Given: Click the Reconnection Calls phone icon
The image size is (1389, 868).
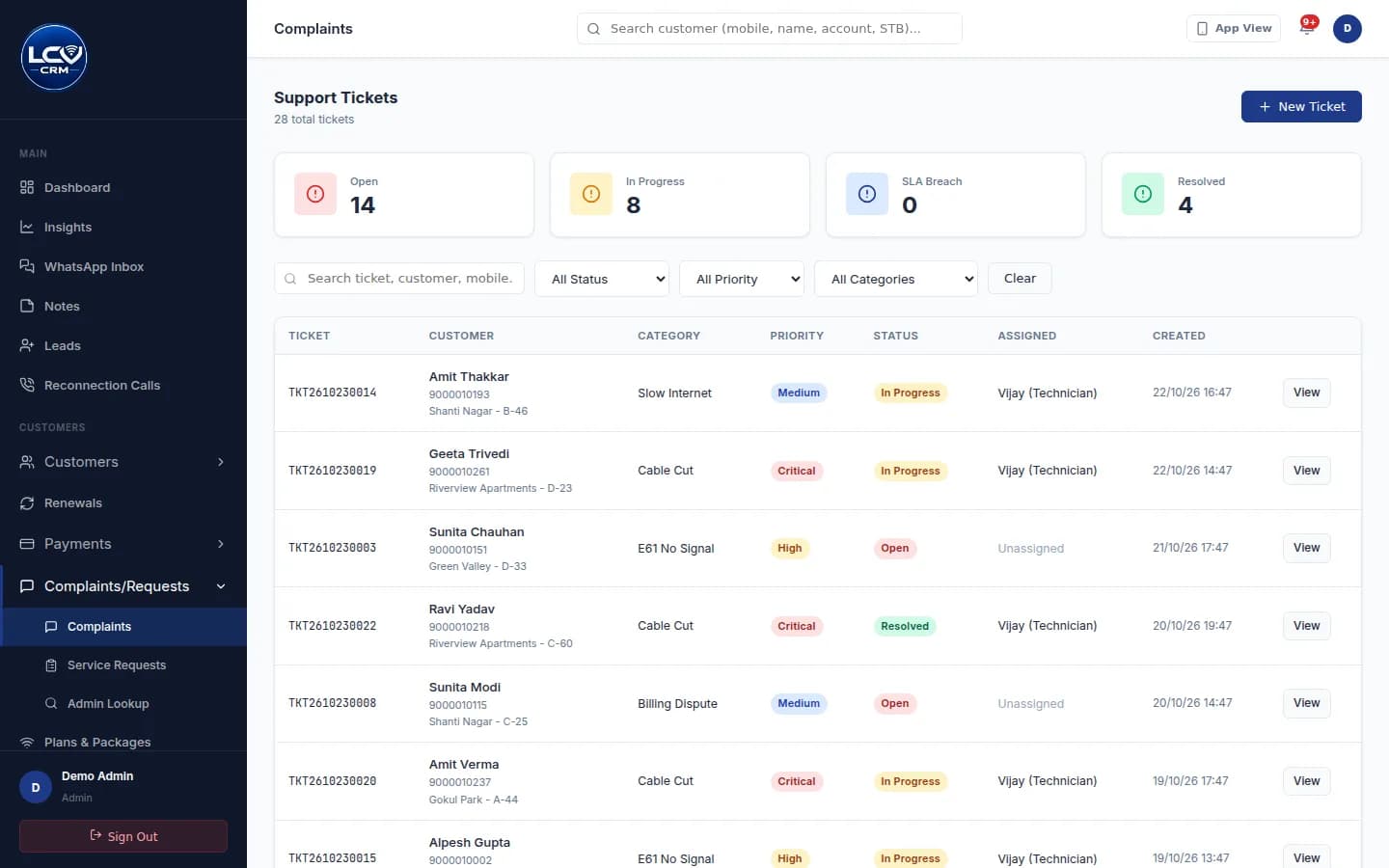Looking at the screenshot, I should [27, 385].
